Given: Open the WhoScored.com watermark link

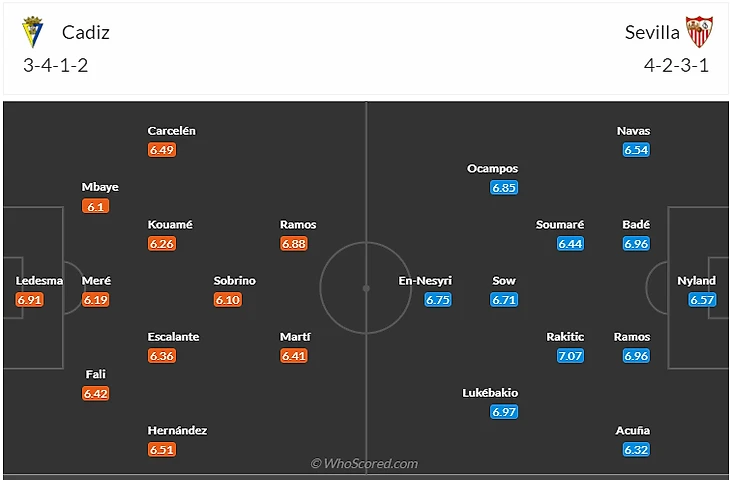Looking at the screenshot, I should click(x=364, y=463).
